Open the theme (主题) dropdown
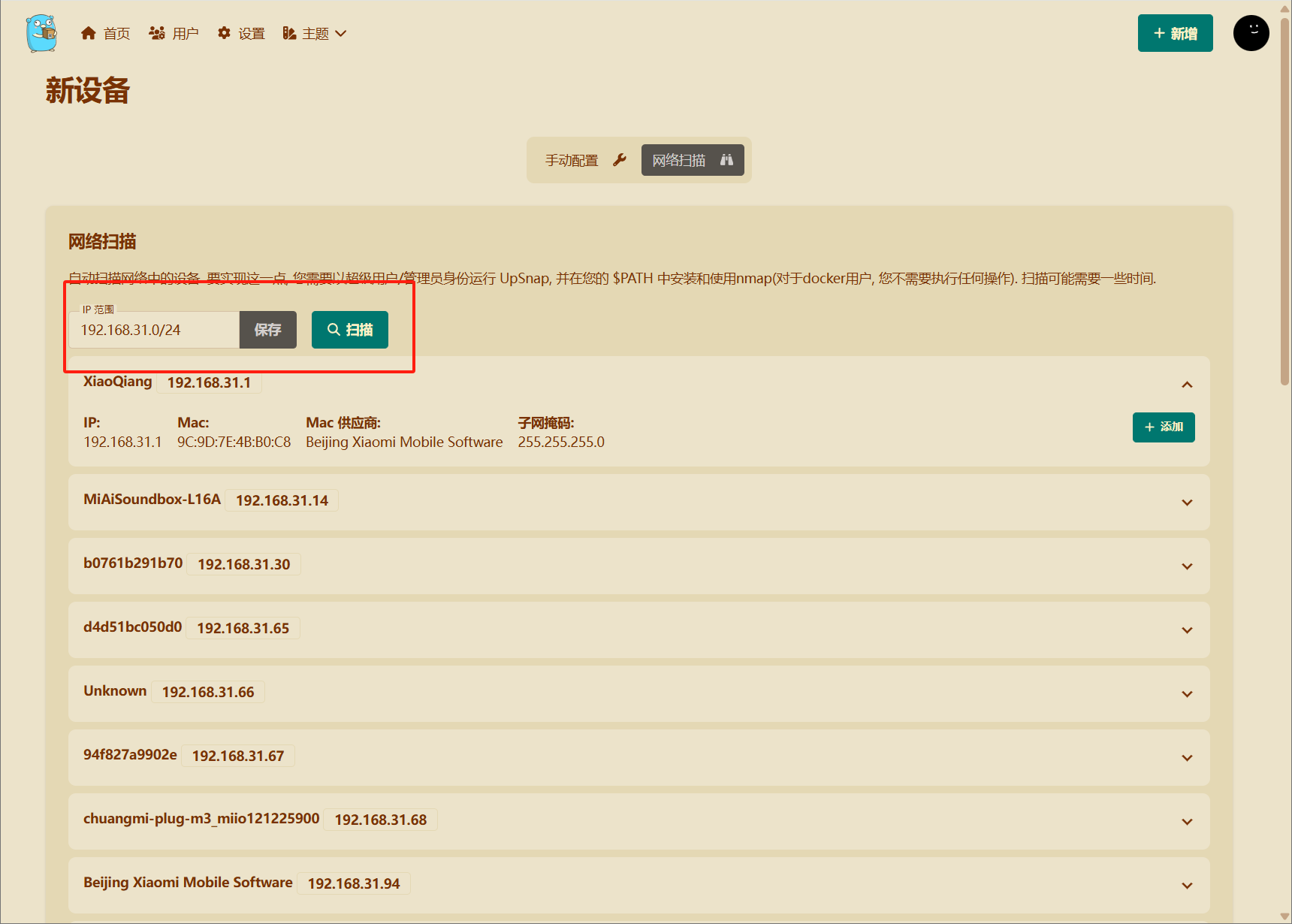This screenshot has height=924, width=1292. (x=315, y=34)
